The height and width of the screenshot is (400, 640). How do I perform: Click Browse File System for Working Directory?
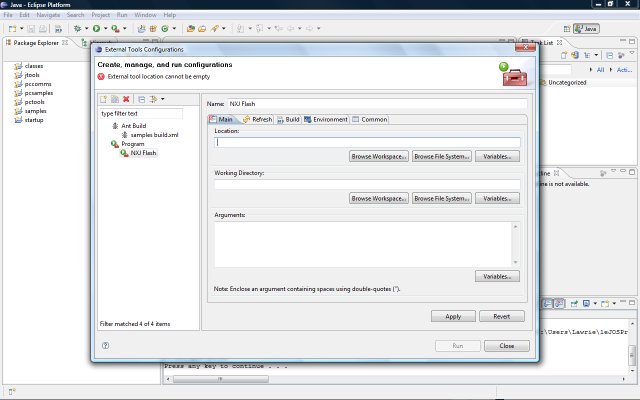pyautogui.click(x=441, y=198)
